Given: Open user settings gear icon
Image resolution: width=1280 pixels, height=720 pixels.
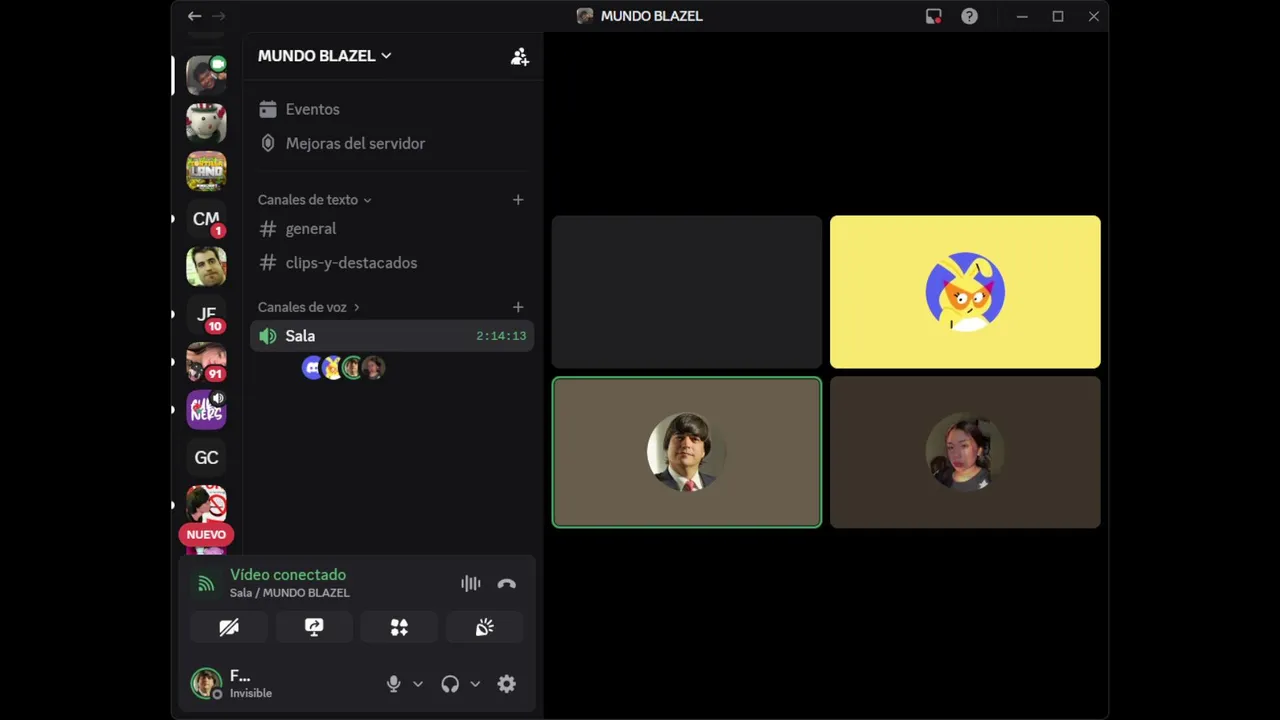Looking at the screenshot, I should 507,684.
